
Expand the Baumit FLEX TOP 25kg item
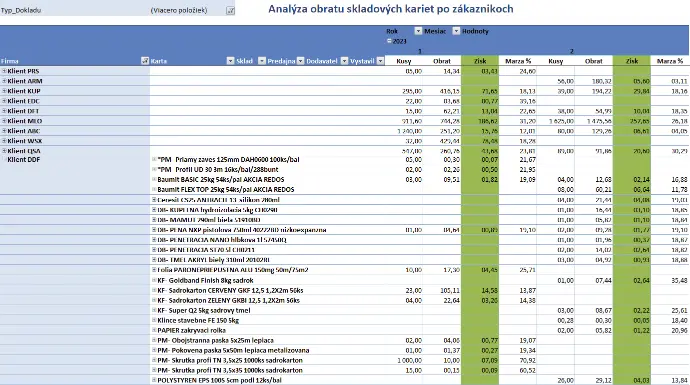click(154, 190)
